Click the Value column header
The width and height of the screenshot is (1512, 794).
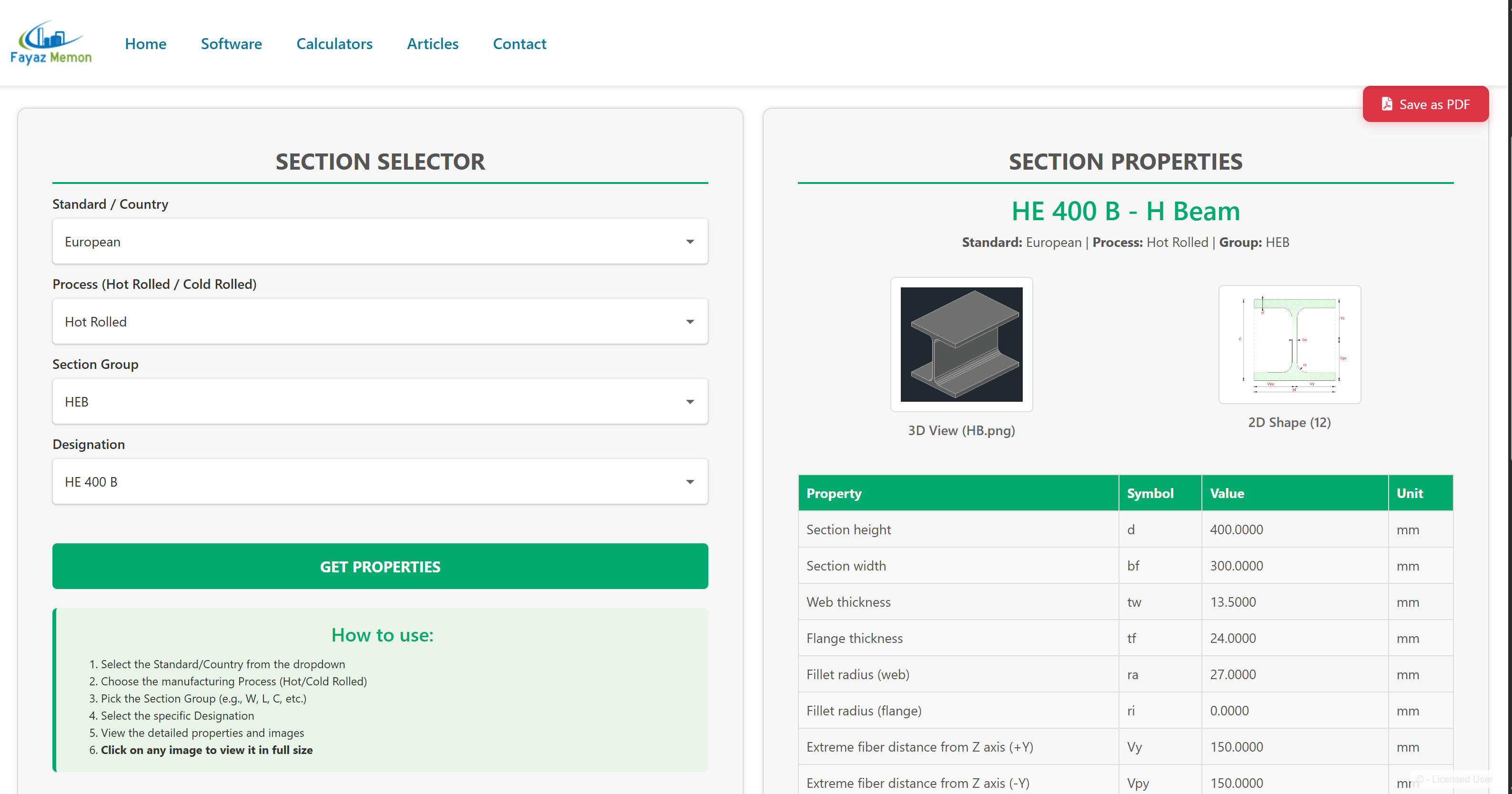coord(1227,493)
